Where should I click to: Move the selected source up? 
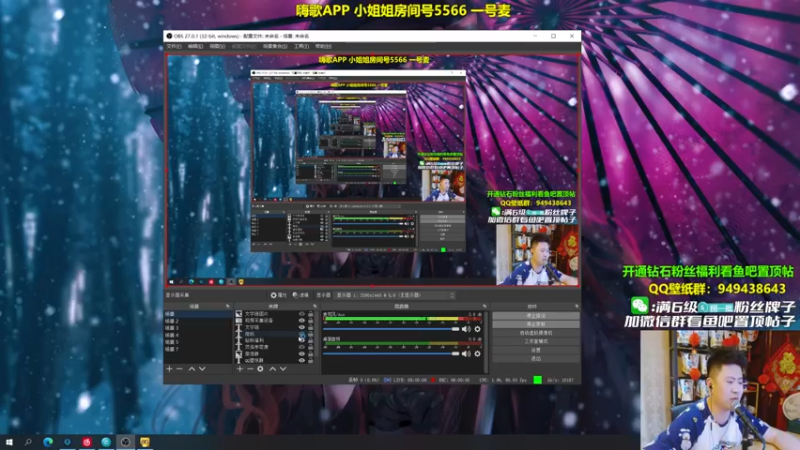272,369
